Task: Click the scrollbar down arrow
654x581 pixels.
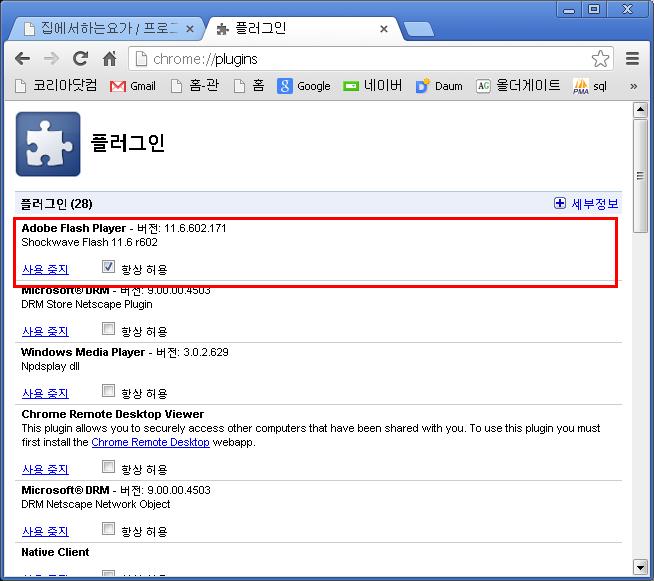Action: point(640,567)
